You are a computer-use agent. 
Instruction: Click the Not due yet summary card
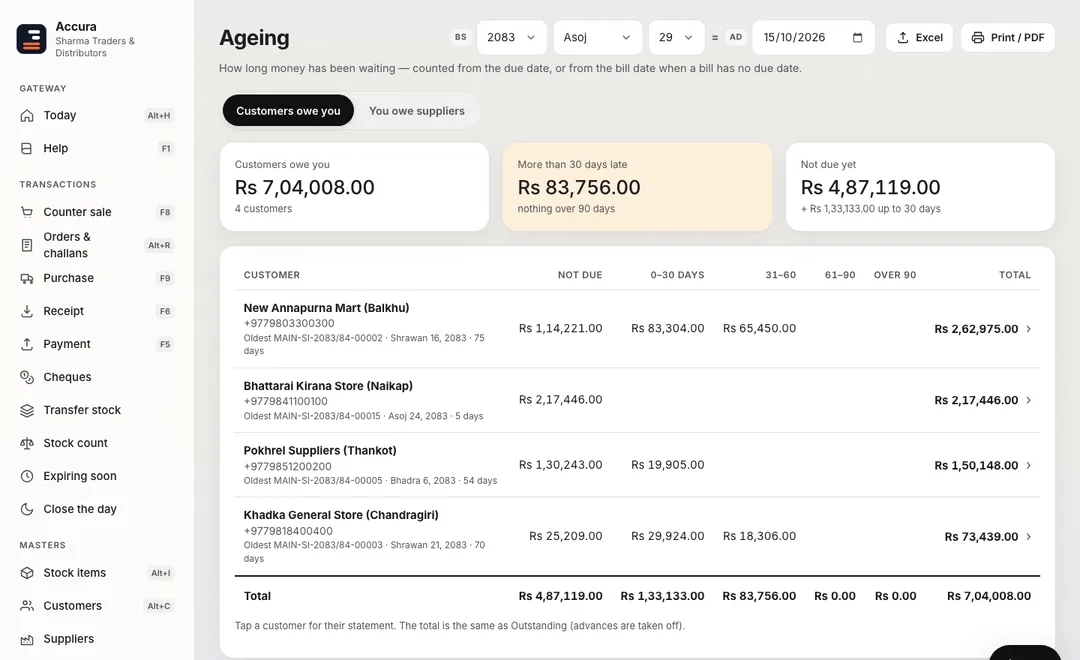pos(920,187)
